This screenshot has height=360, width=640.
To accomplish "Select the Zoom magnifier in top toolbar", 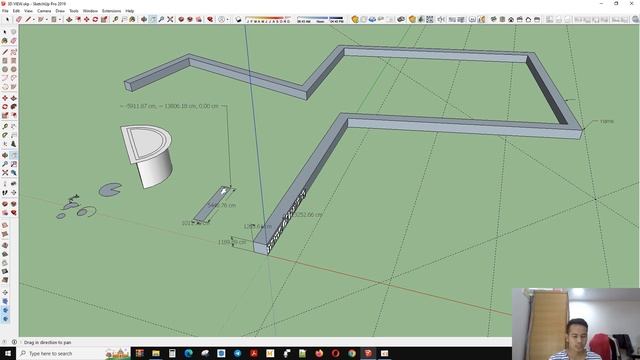I will coord(161,19).
